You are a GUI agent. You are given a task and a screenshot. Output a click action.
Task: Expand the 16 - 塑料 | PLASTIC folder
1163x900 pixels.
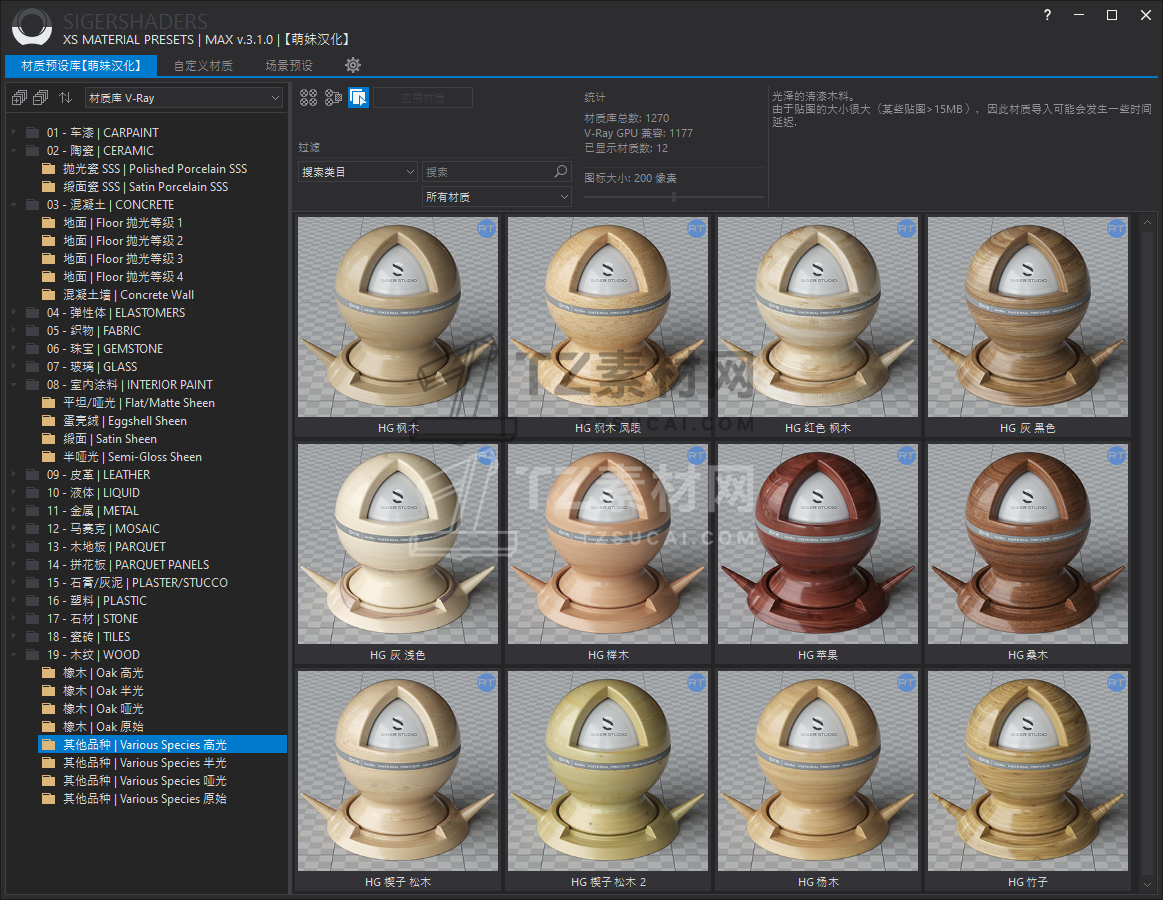[x=13, y=600]
